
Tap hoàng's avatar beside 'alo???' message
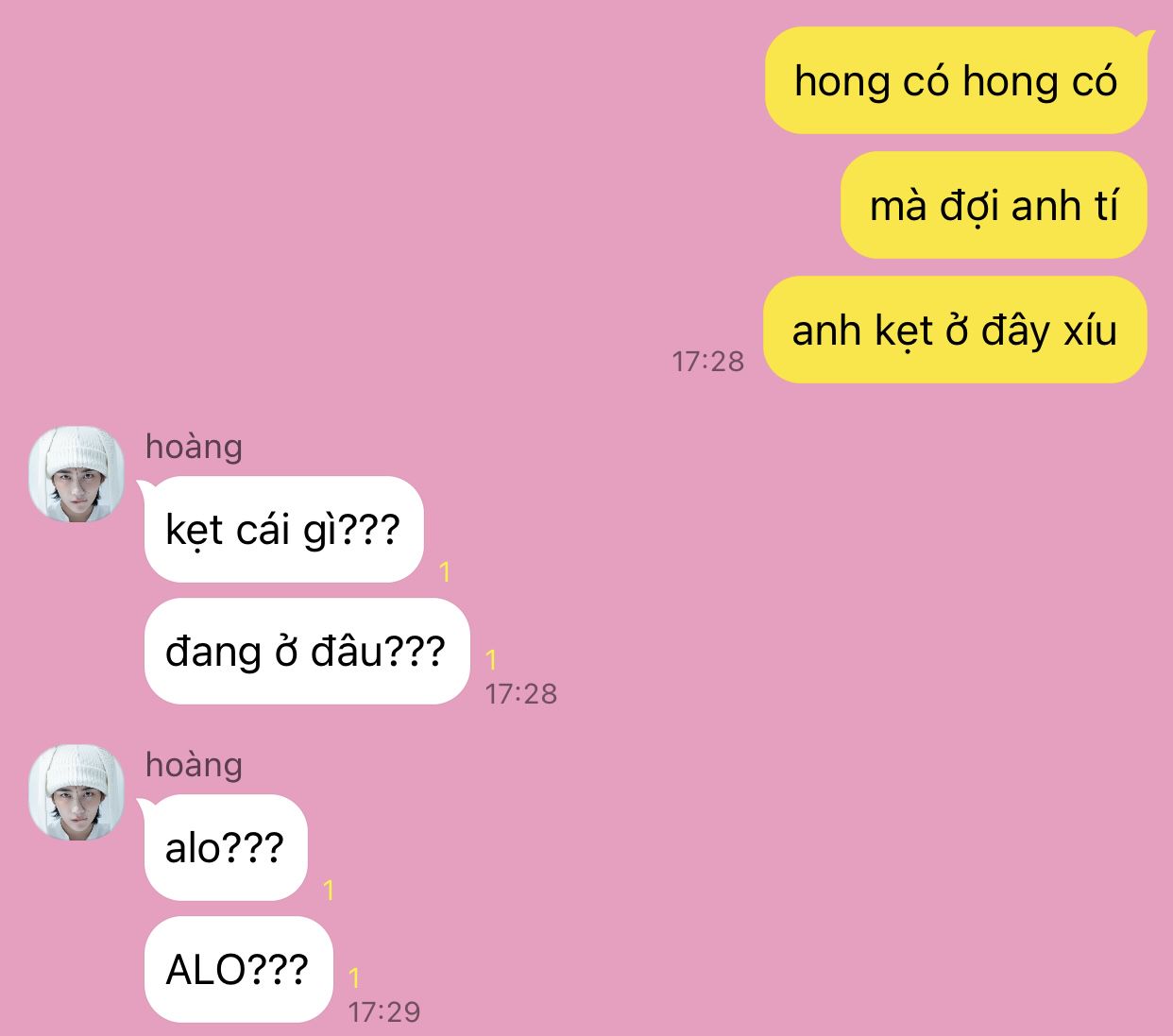click(x=76, y=792)
